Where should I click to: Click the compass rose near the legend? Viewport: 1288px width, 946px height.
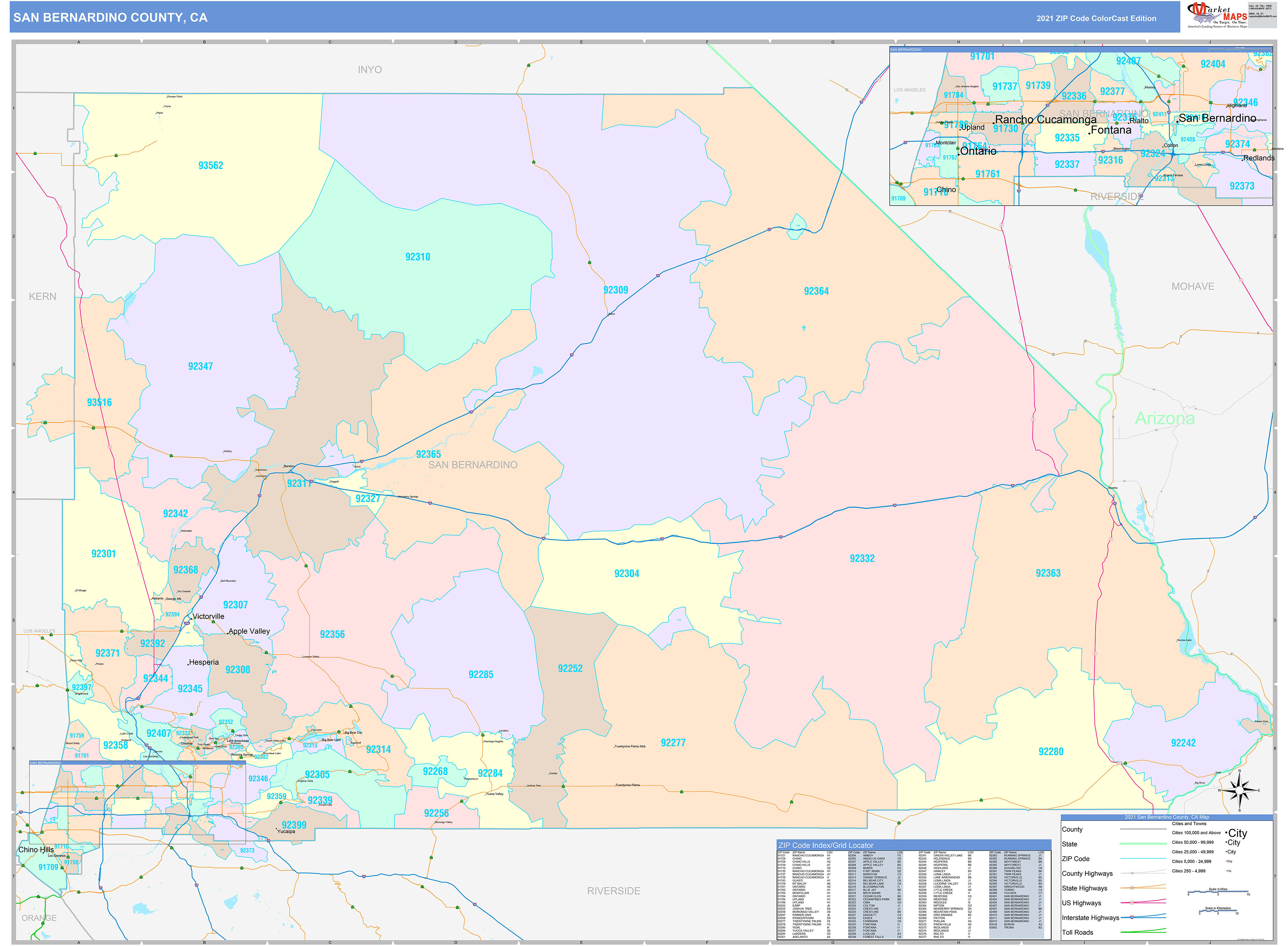pyautogui.click(x=1239, y=791)
